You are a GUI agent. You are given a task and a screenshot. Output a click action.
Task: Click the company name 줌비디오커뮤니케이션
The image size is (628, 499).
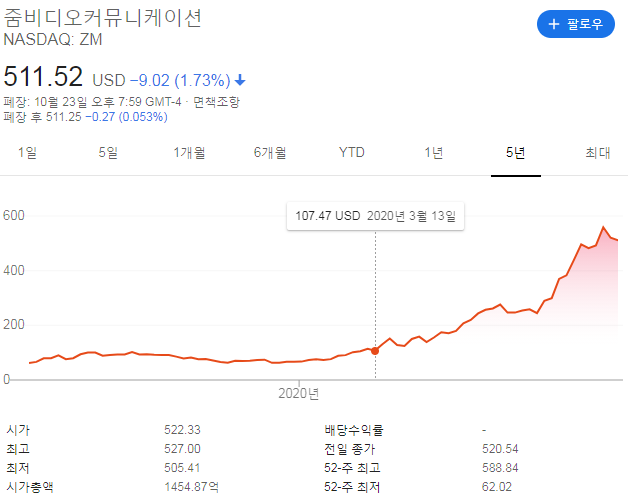click(x=103, y=18)
